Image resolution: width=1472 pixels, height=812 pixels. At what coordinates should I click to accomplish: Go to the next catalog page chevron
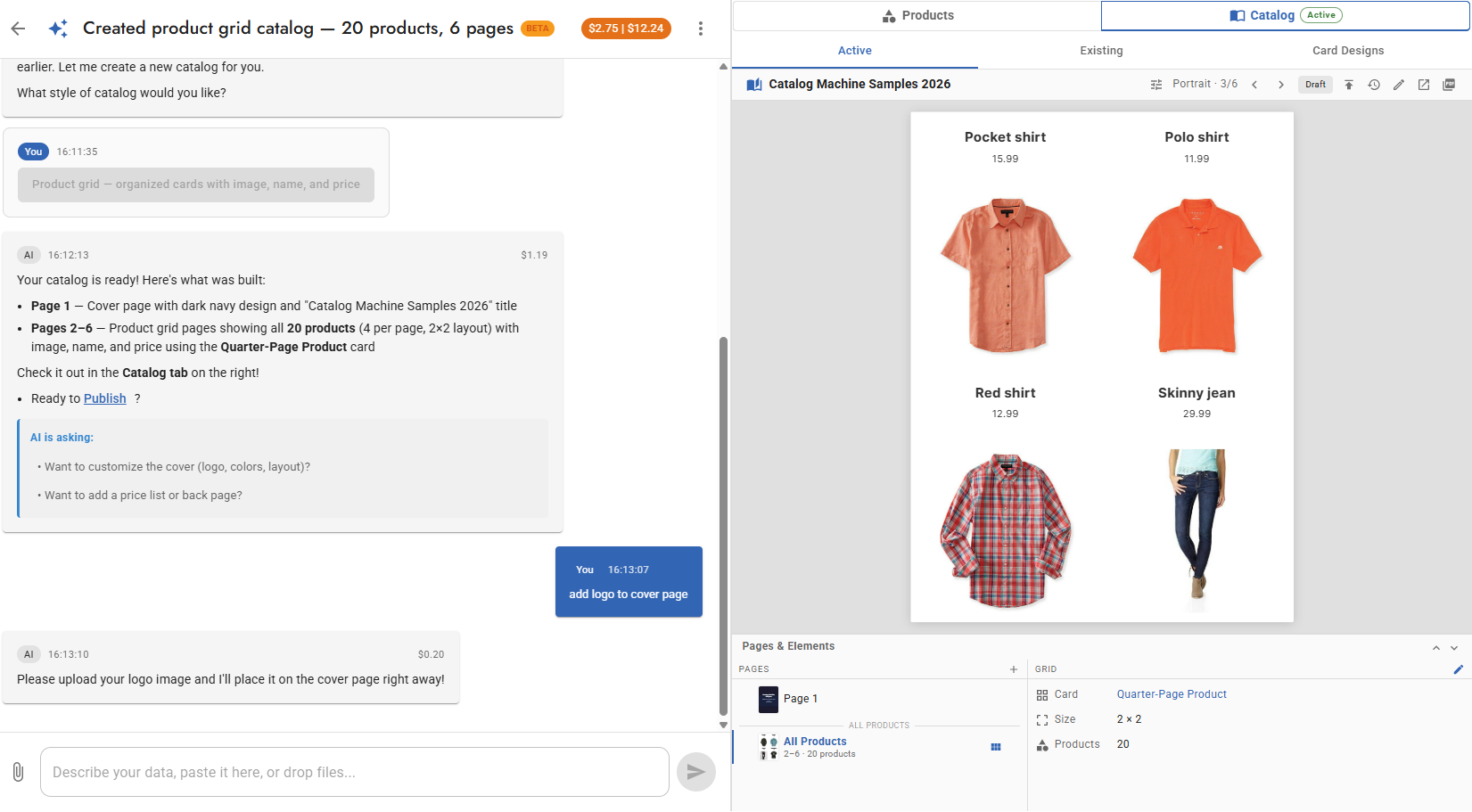tap(1281, 84)
